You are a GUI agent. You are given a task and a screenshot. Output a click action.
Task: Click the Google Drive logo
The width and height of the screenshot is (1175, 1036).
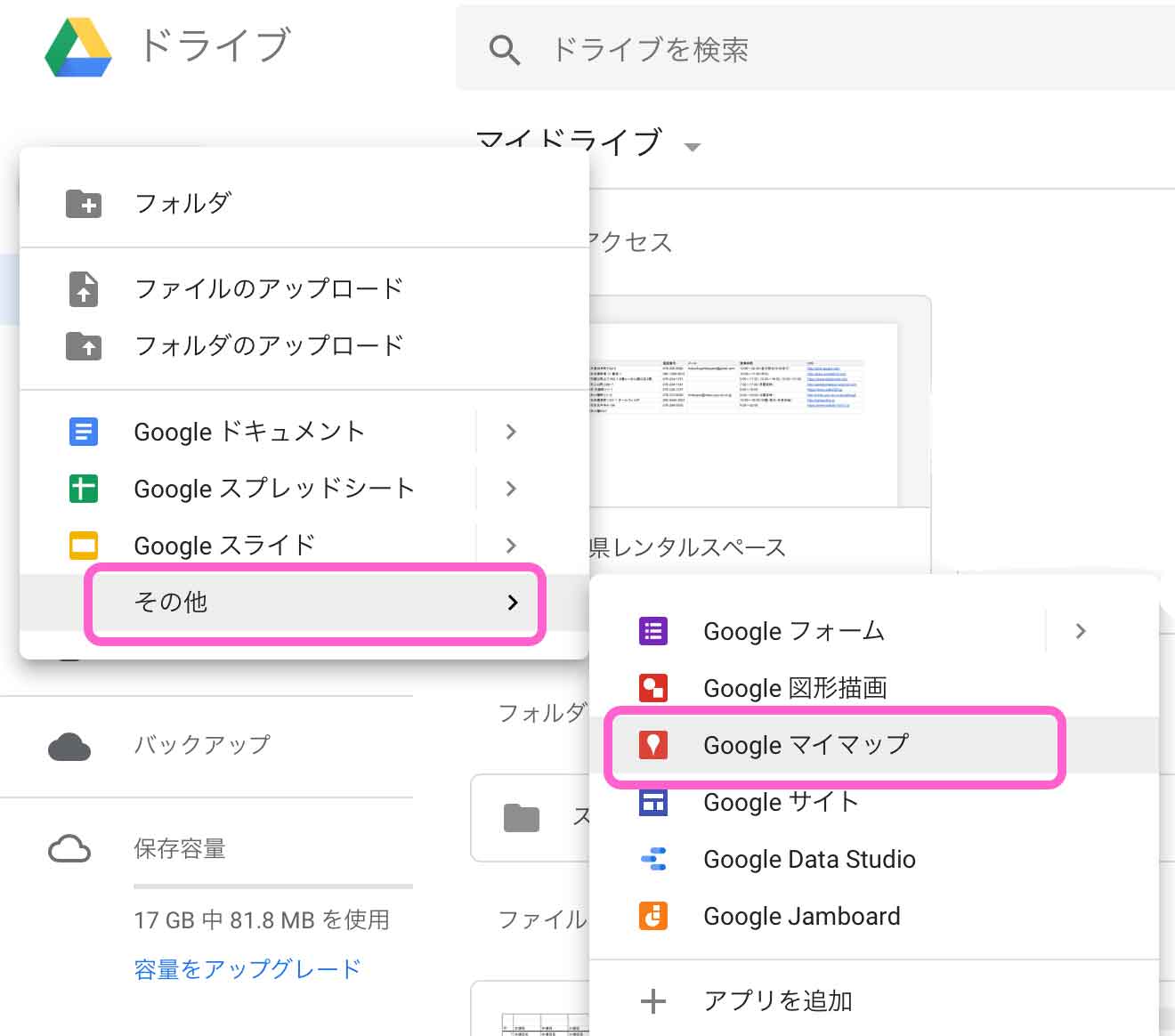coord(78,48)
